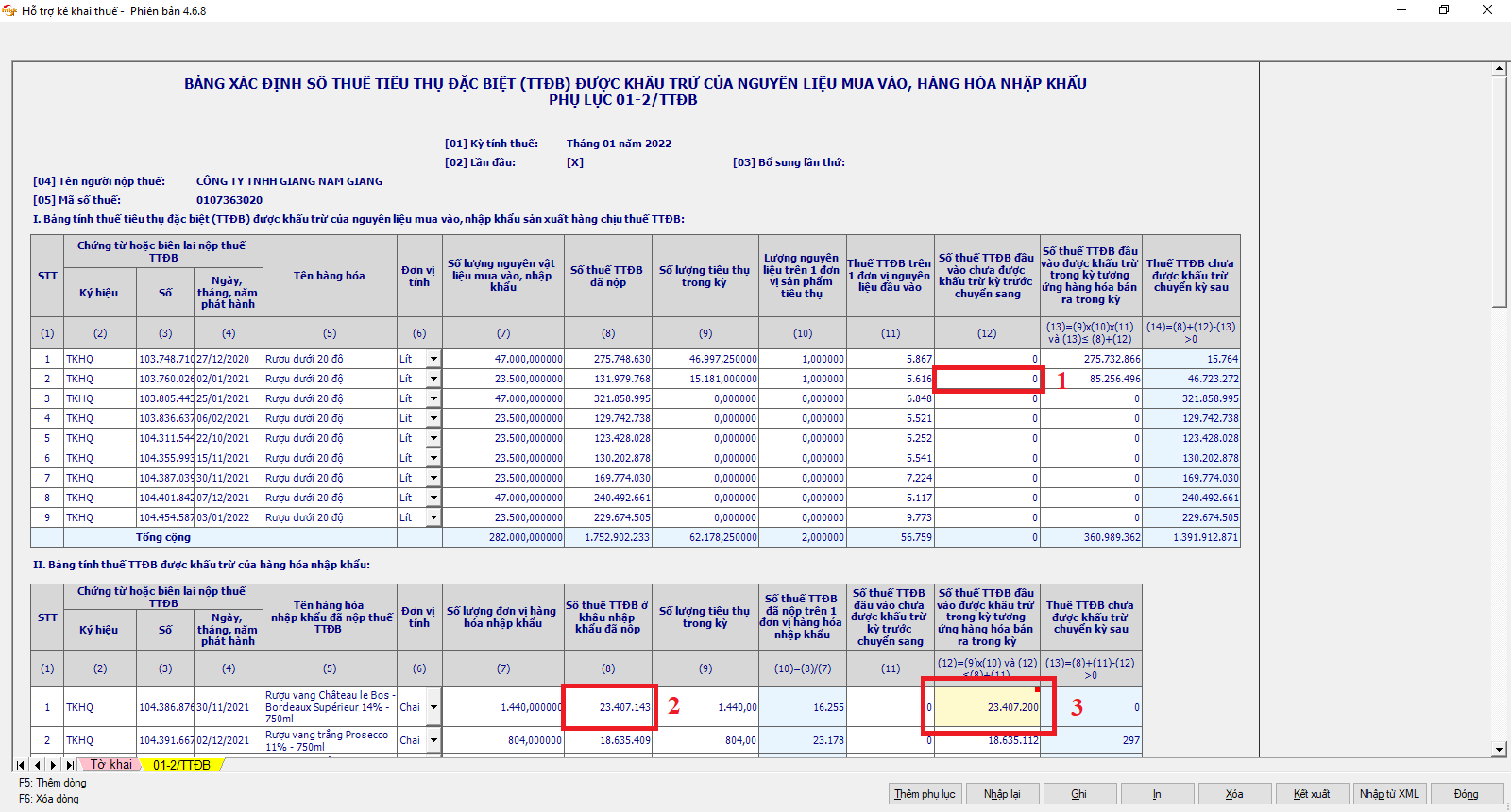The image size is (1511, 812).
Task: Select total cell 360.989.362
Action: pyautogui.click(x=1091, y=537)
